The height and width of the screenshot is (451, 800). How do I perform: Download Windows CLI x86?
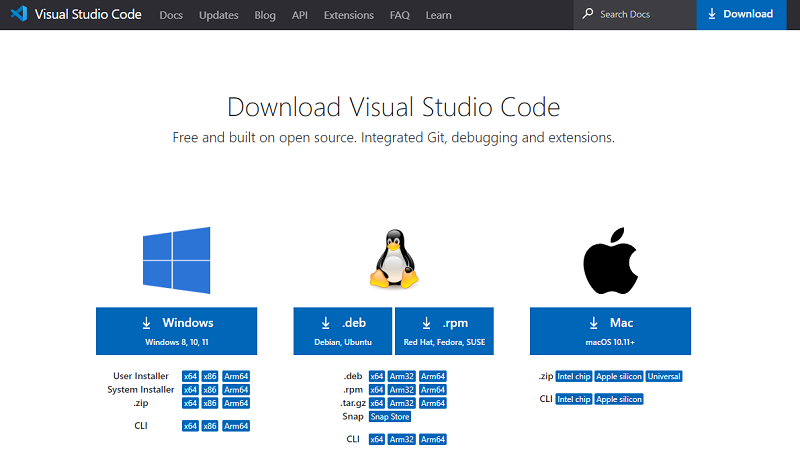(210, 426)
